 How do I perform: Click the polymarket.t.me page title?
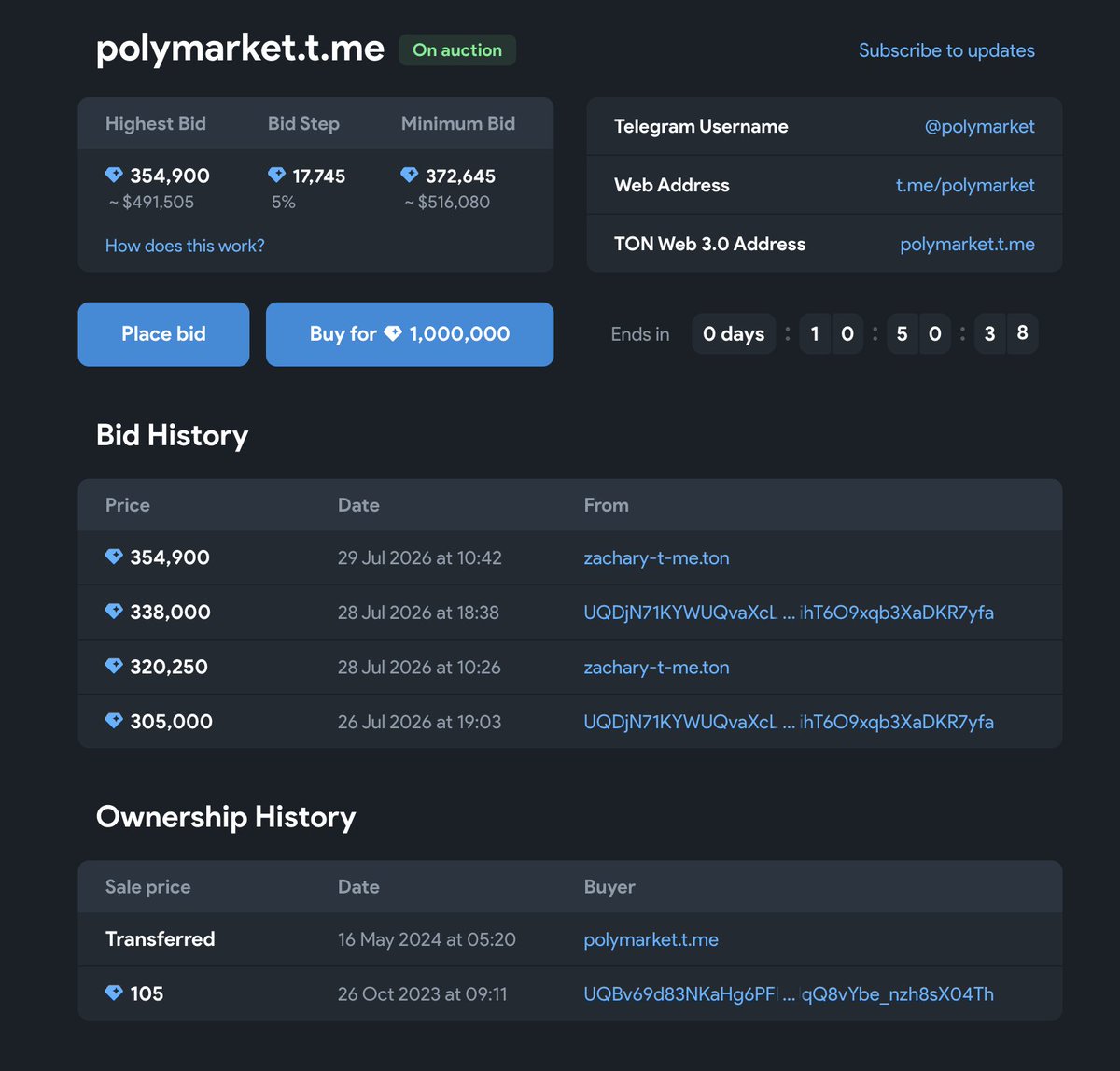coord(240,49)
